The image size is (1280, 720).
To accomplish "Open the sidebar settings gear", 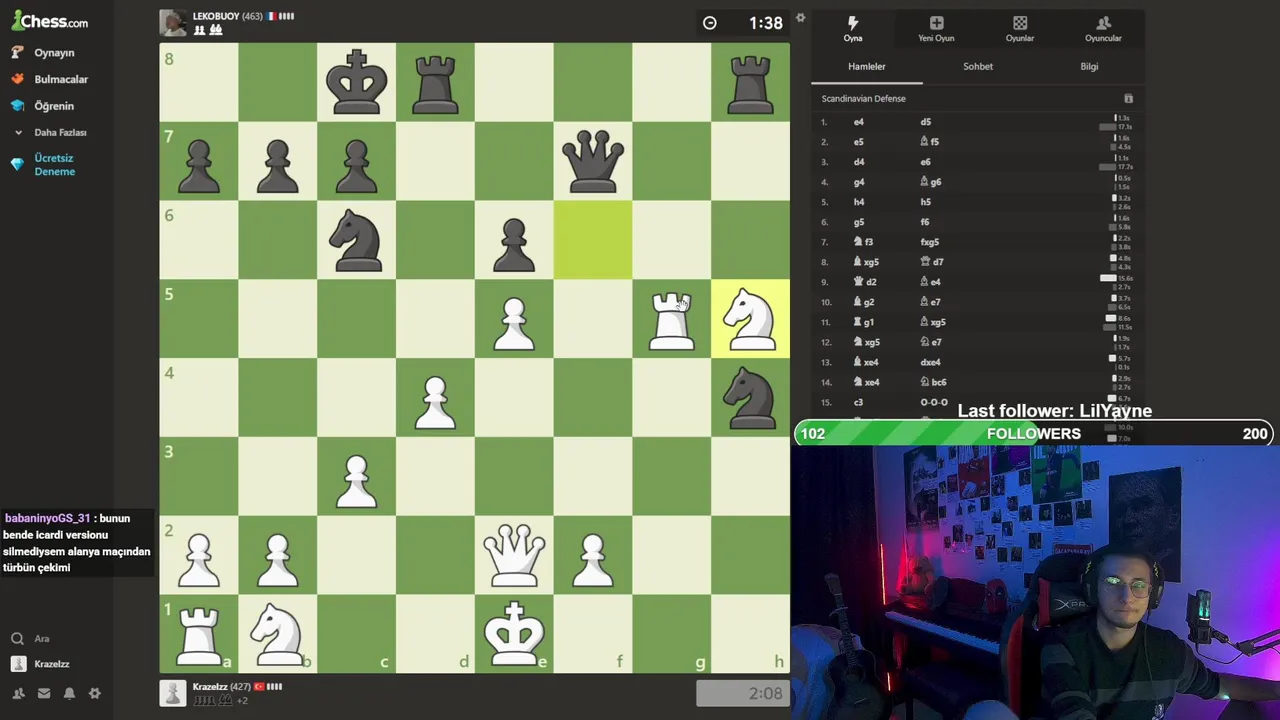I will point(95,693).
